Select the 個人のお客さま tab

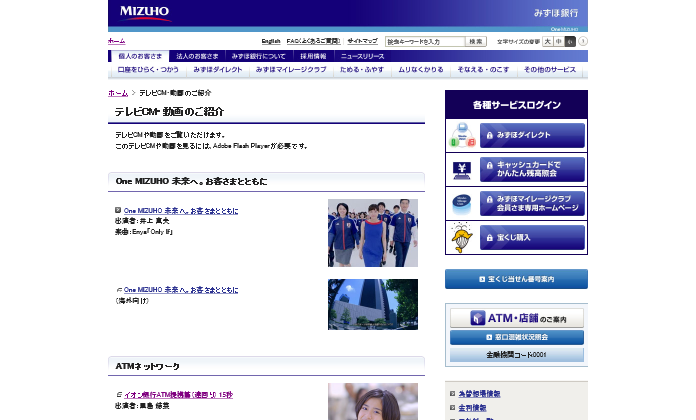coord(140,56)
